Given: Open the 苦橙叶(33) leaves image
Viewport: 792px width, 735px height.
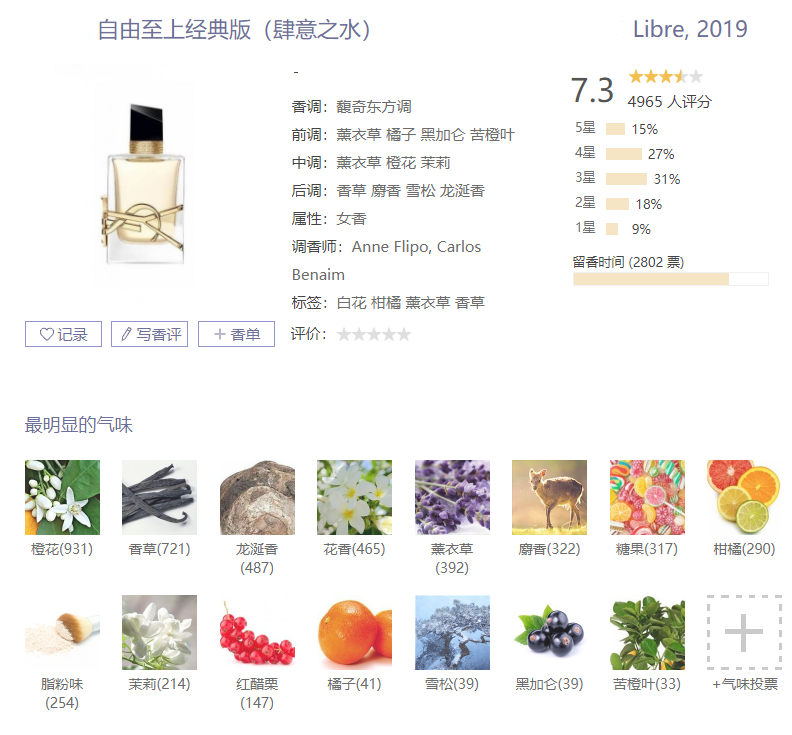Looking at the screenshot, I should 648,632.
